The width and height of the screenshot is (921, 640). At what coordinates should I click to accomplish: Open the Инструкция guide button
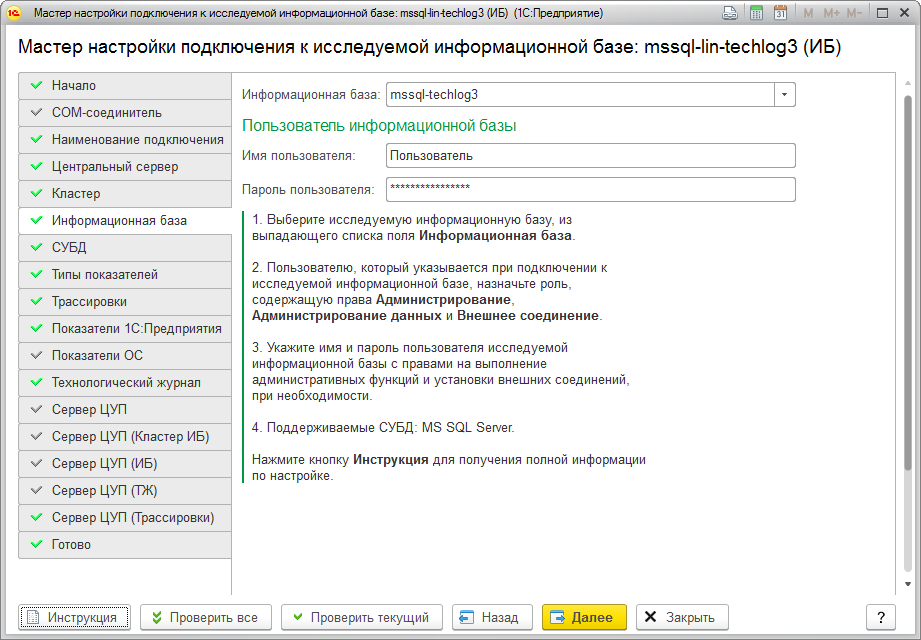tap(74, 617)
